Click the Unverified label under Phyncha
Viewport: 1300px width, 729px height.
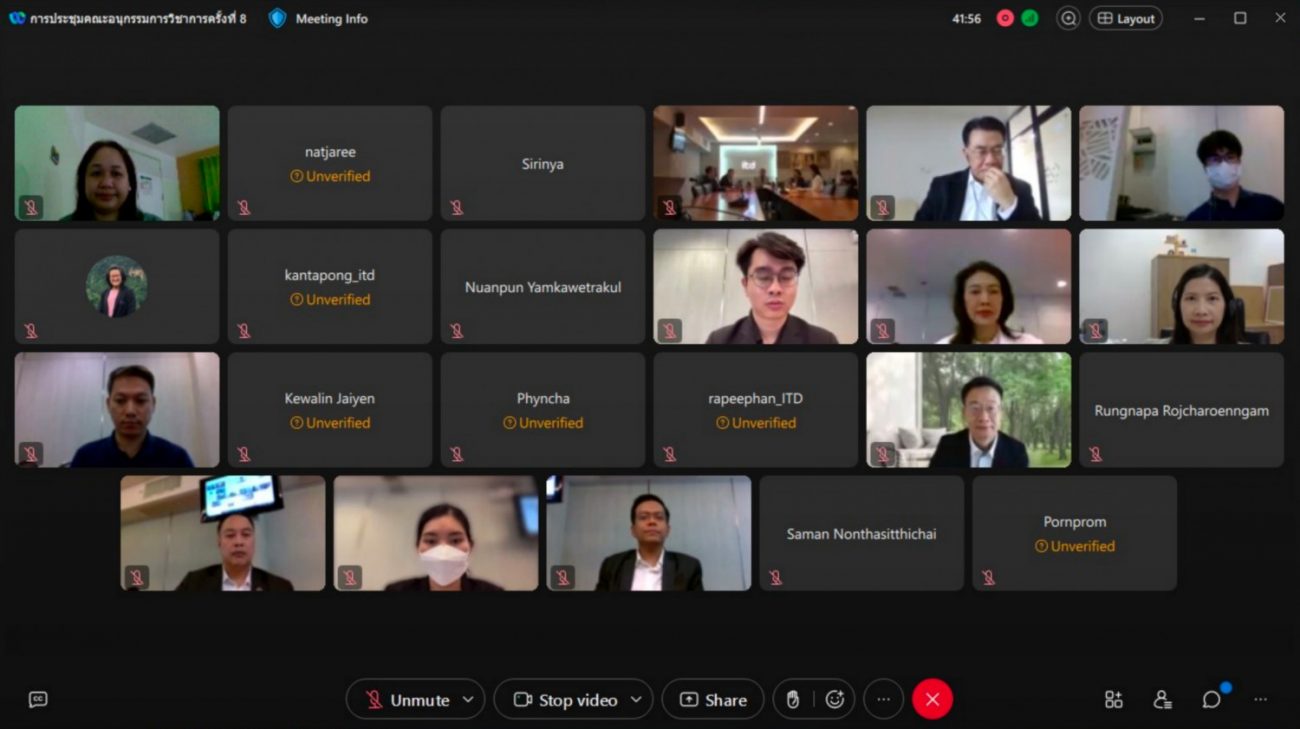pos(543,423)
